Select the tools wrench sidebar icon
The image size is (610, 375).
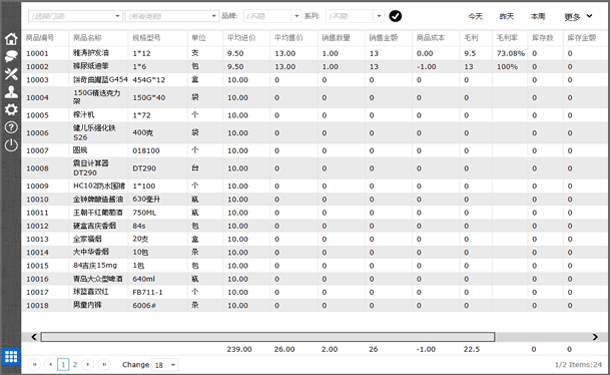coord(11,74)
